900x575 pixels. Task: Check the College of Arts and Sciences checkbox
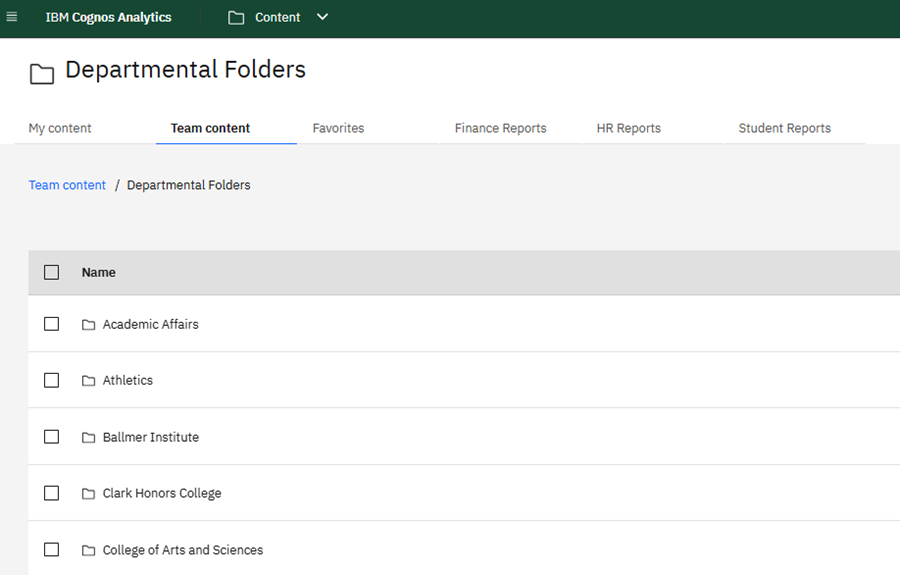point(52,550)
